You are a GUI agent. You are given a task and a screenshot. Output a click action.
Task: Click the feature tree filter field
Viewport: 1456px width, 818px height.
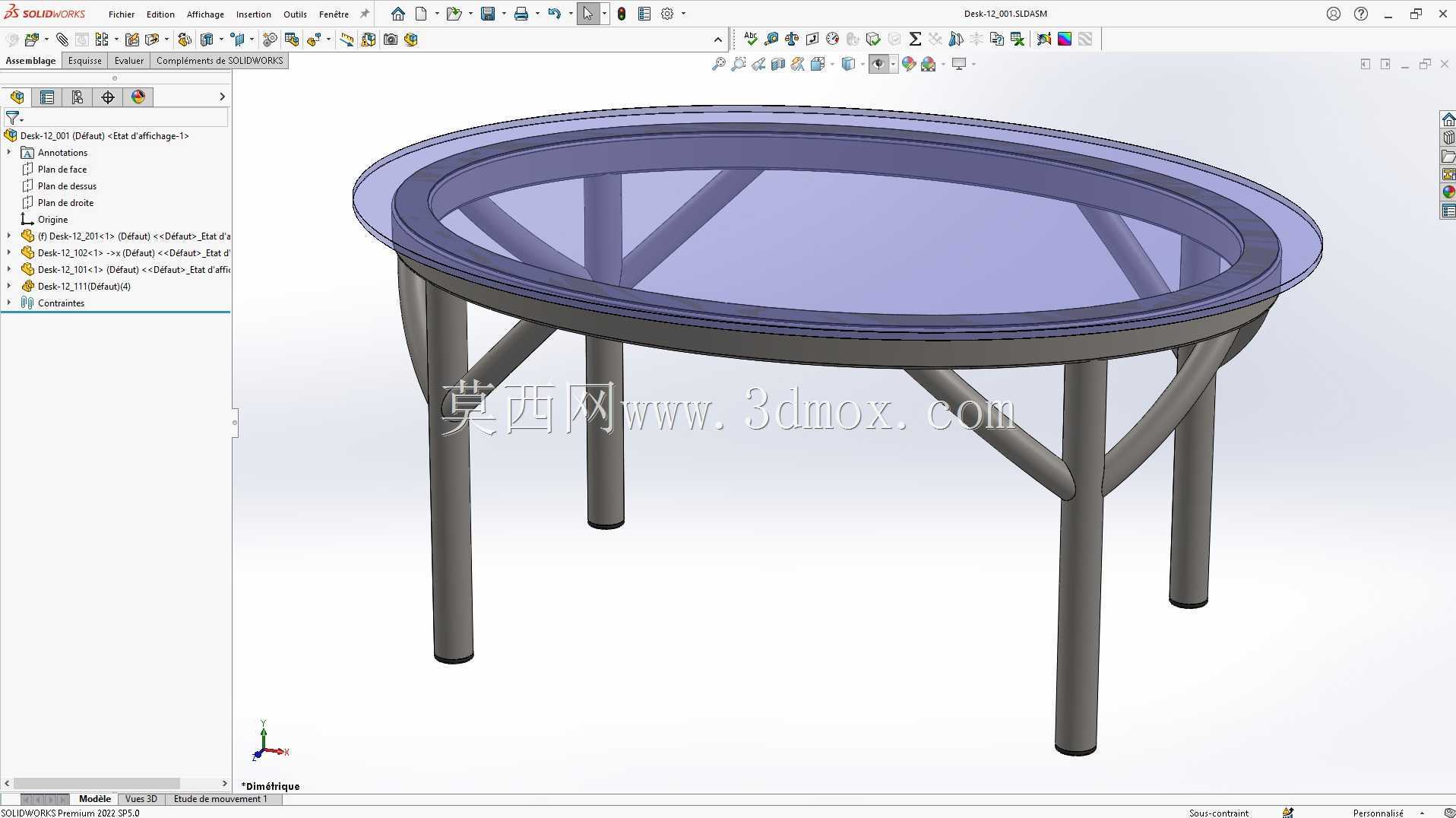click(116, 118)
